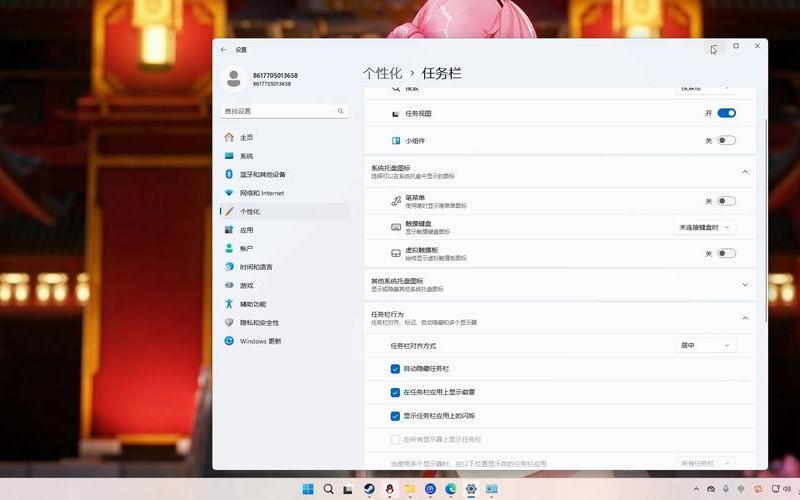
Task: Open File Explorer folder on taskbar
Action: (410, 489)
